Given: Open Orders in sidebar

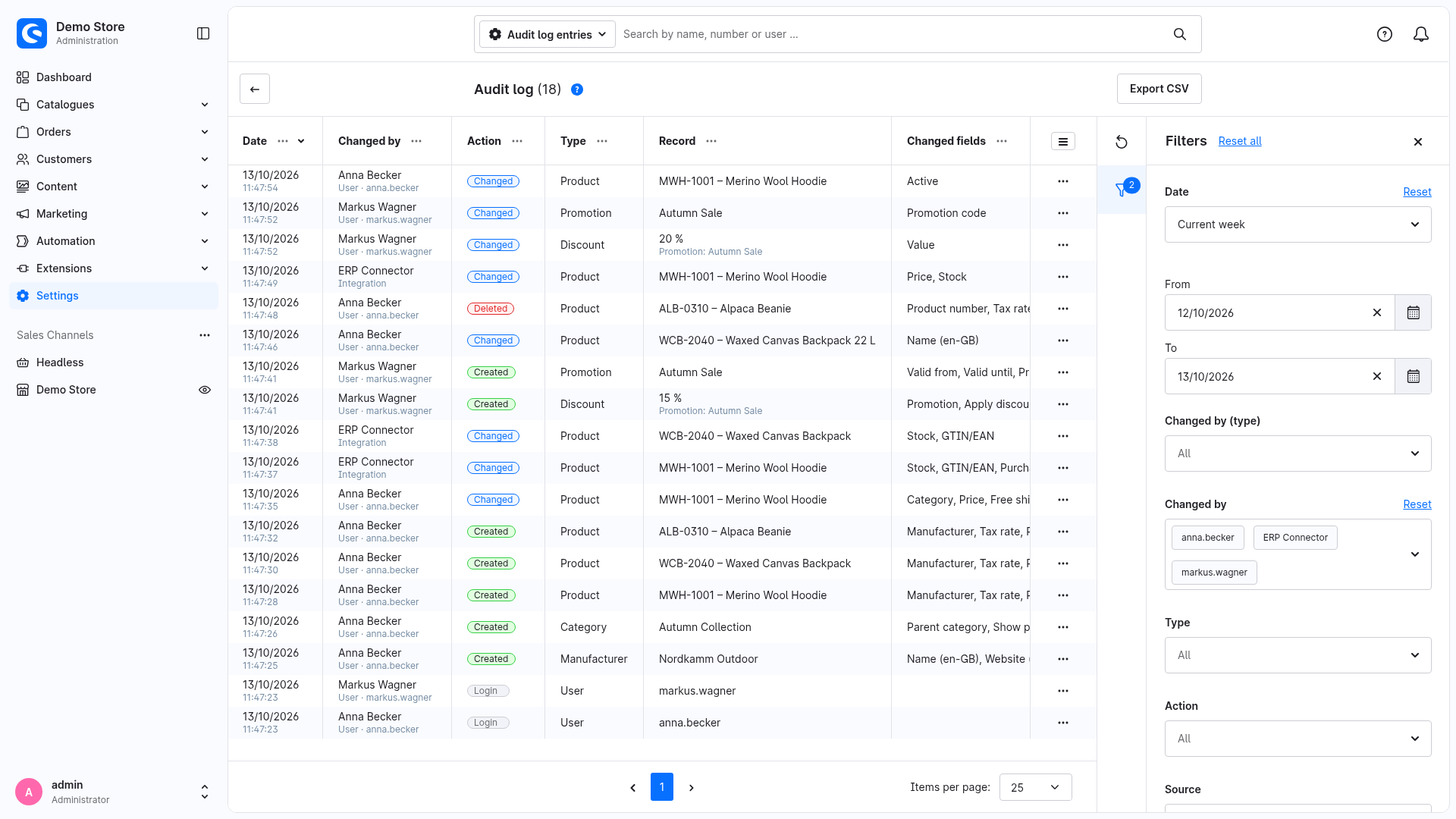Looking at the screenshot, I should click(x=114, y=132).
